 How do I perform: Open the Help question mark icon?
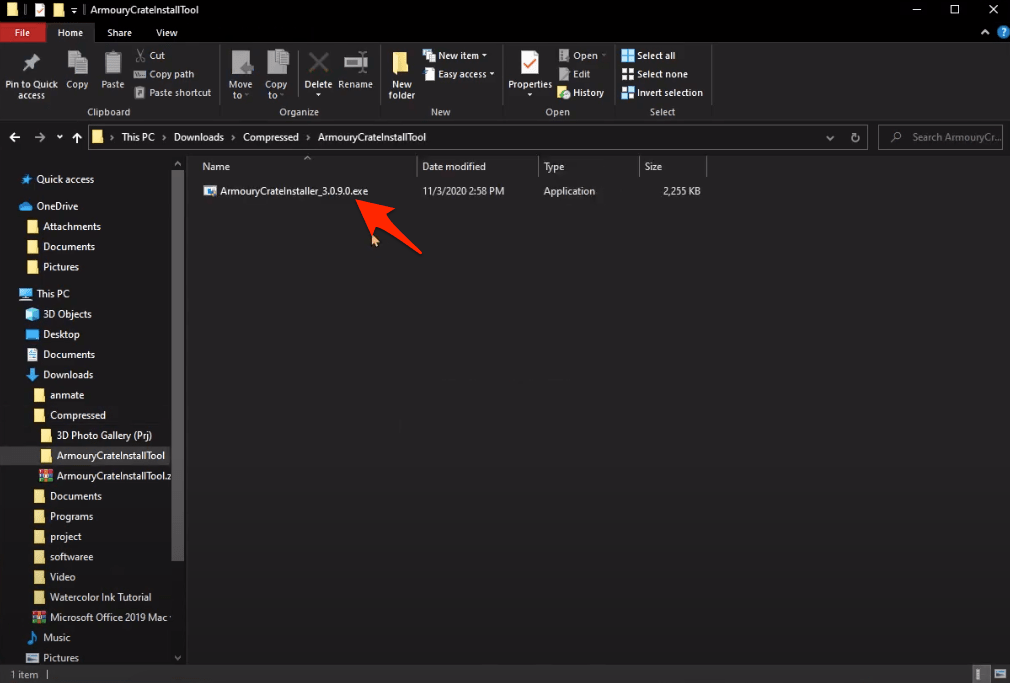click(x=1003, y=32)
